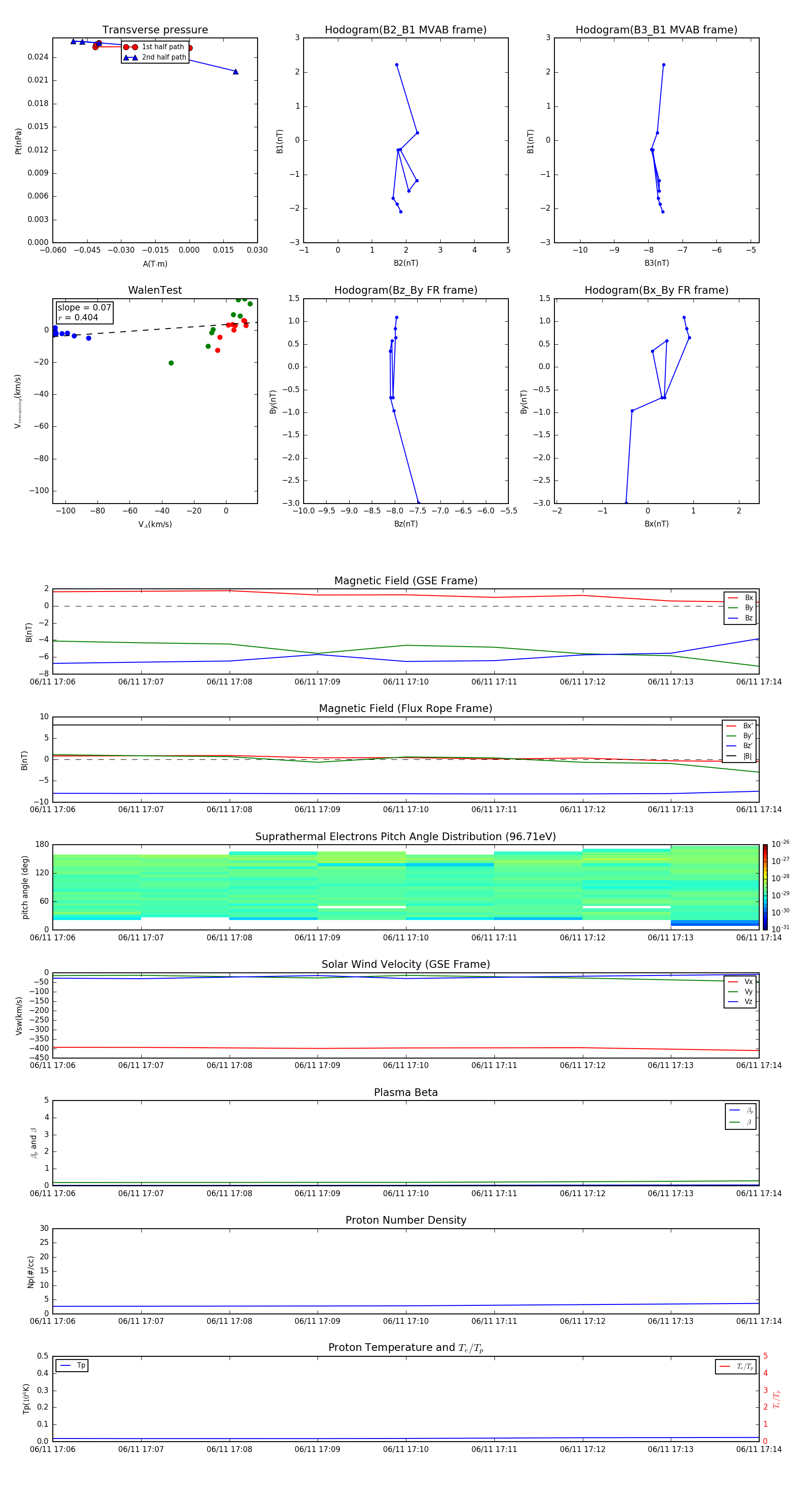Select the "Bz(nT)" hodogram x-axis label
The image size is (812, 1489).
tap(406, 524)
